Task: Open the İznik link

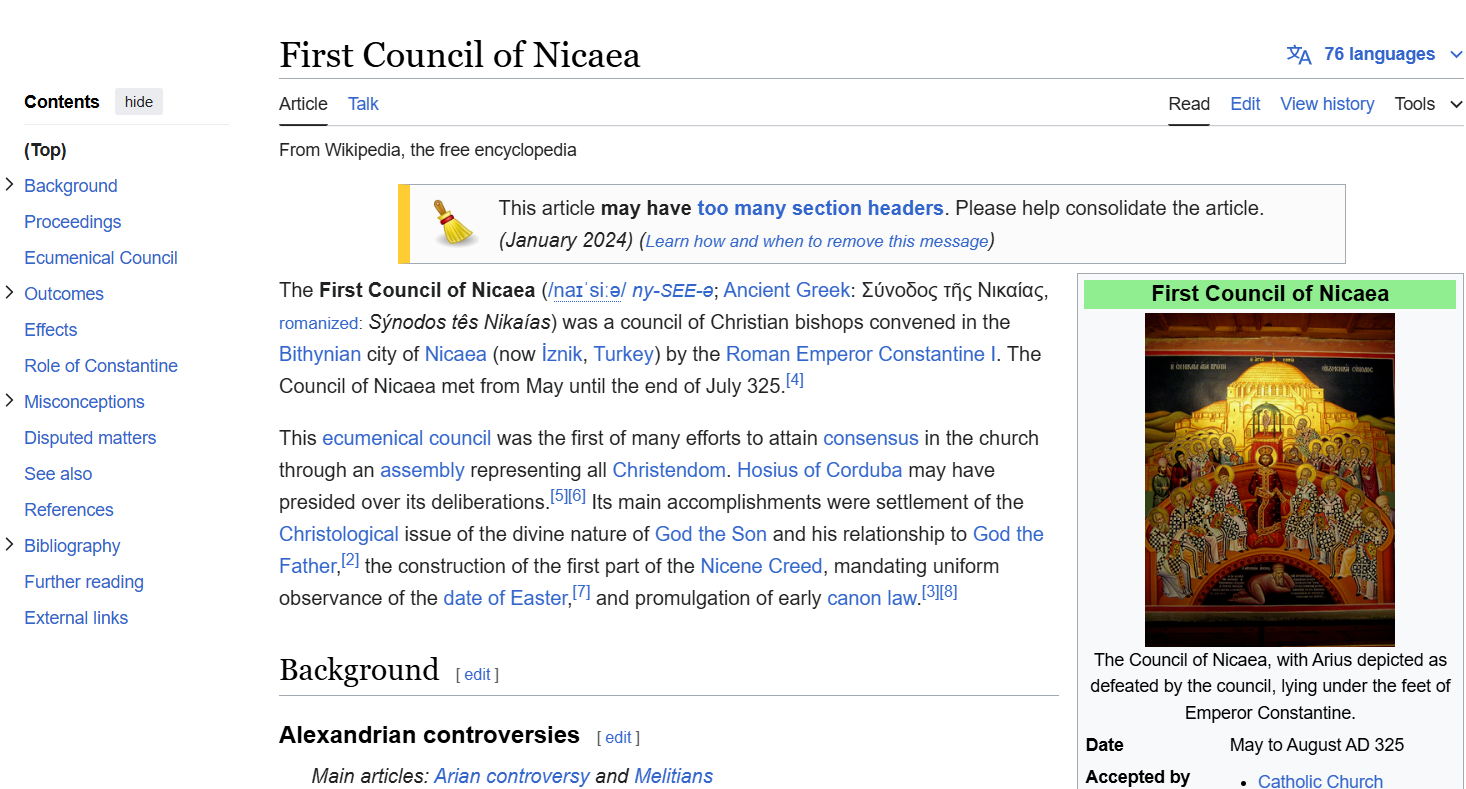Action: tap(561, 354)
